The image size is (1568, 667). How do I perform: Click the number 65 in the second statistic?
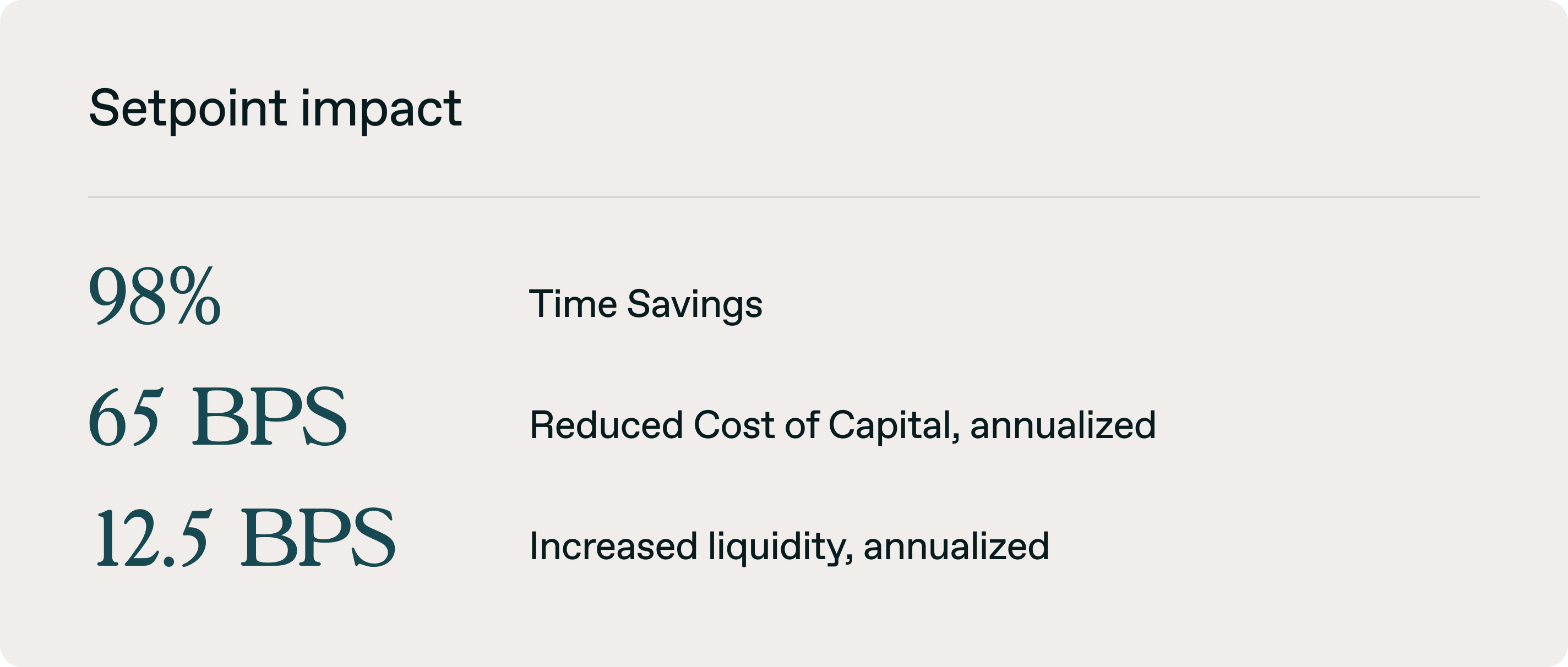click(126, 417)
